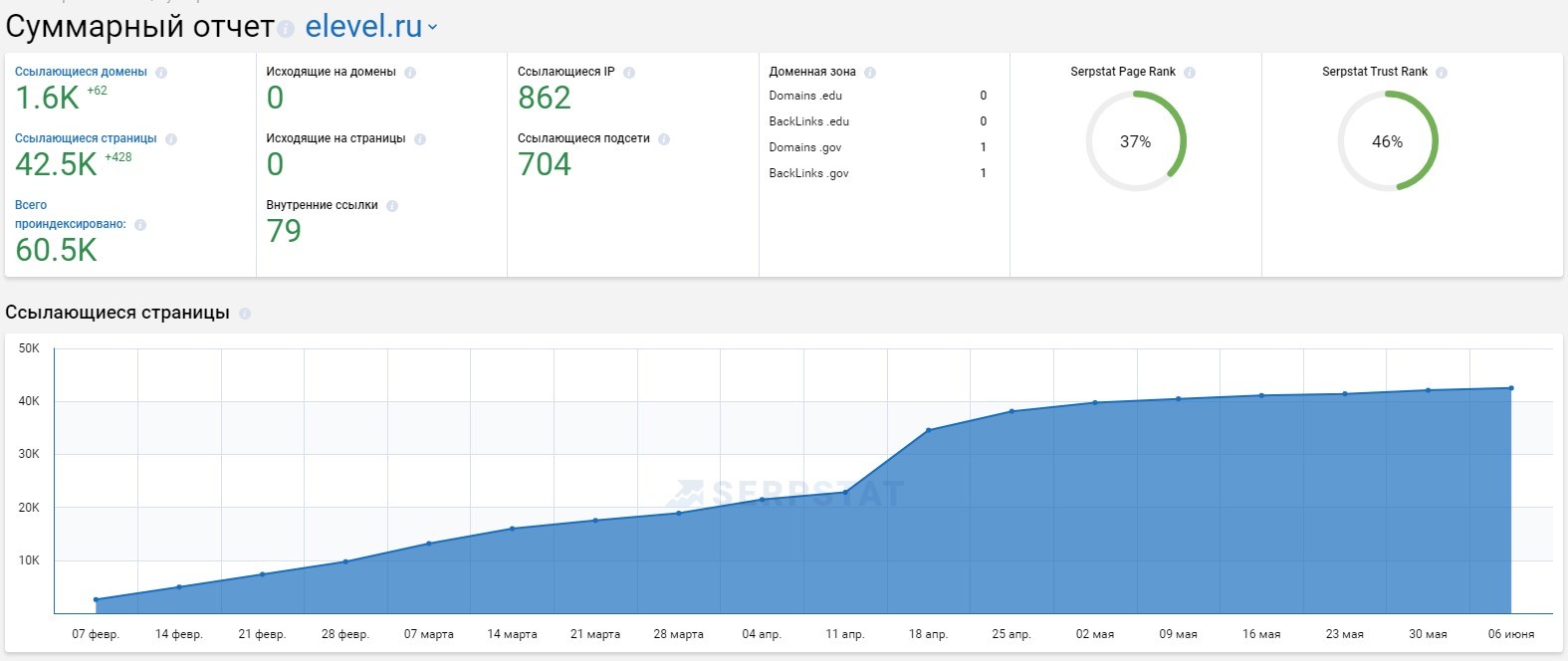Click the 862 referring IP value
This screenshot has height=661, width=1568.
pos(545,98)
